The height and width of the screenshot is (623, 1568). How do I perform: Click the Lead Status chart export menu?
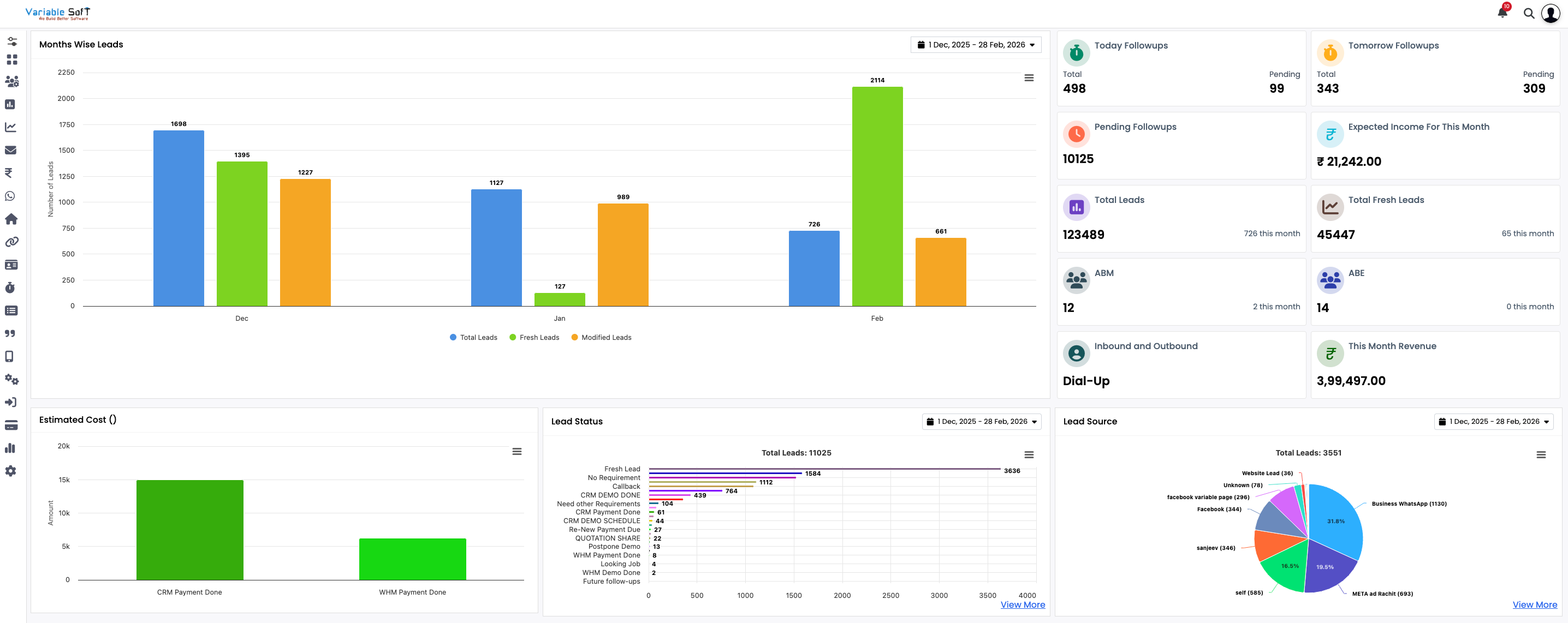point(1029,454)
